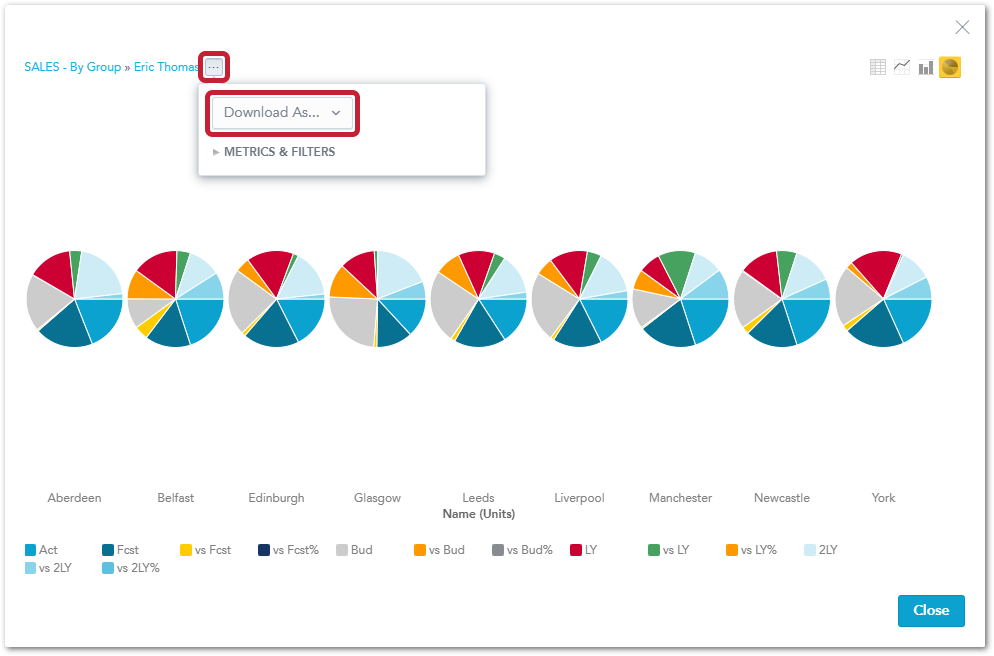The image size is (994, 656).
Task: Click the vs Bud legend color swatch
Action: coord(420,550)
